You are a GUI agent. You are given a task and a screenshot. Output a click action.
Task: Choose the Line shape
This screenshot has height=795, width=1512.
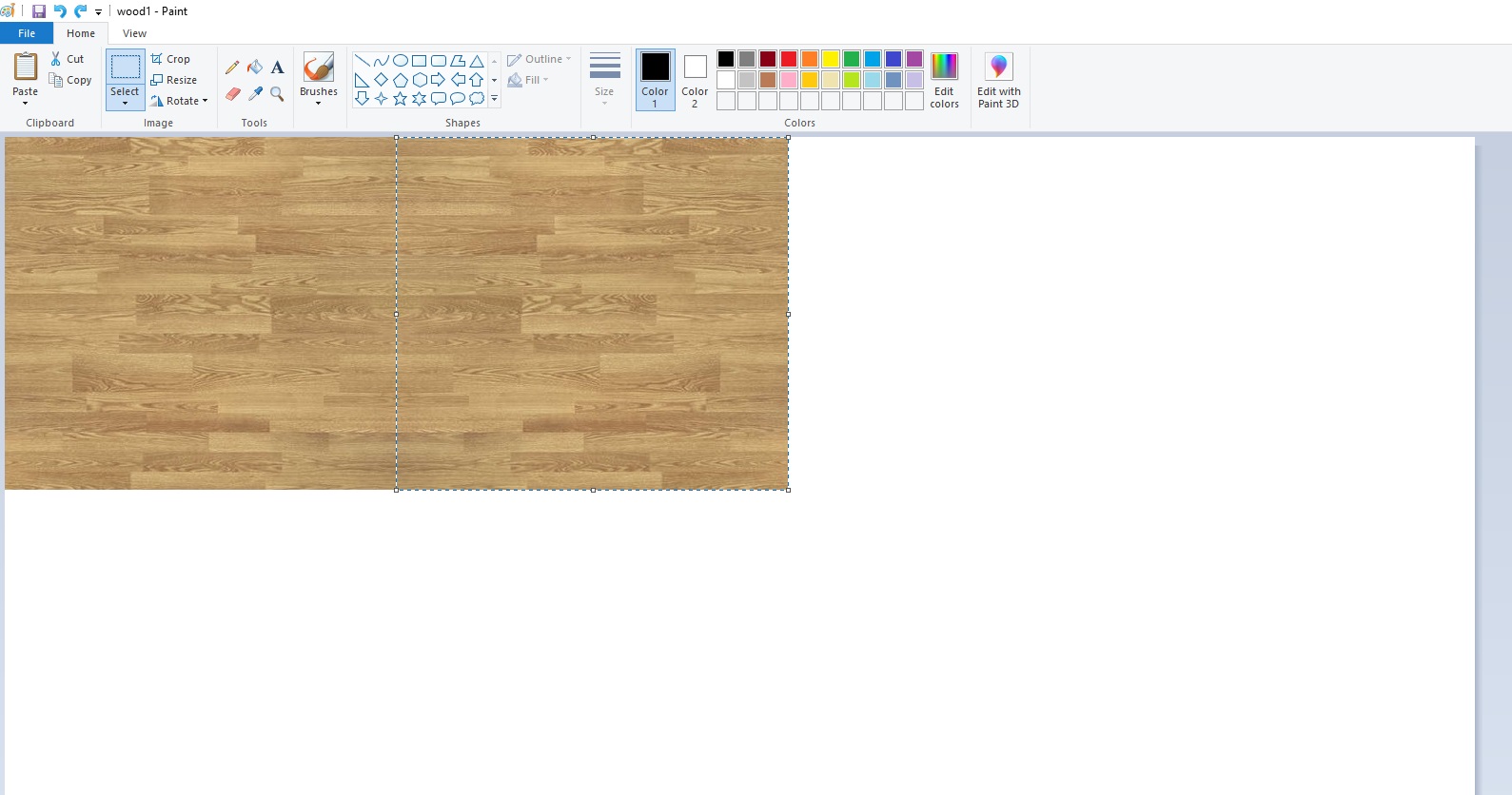click(363, 61)
